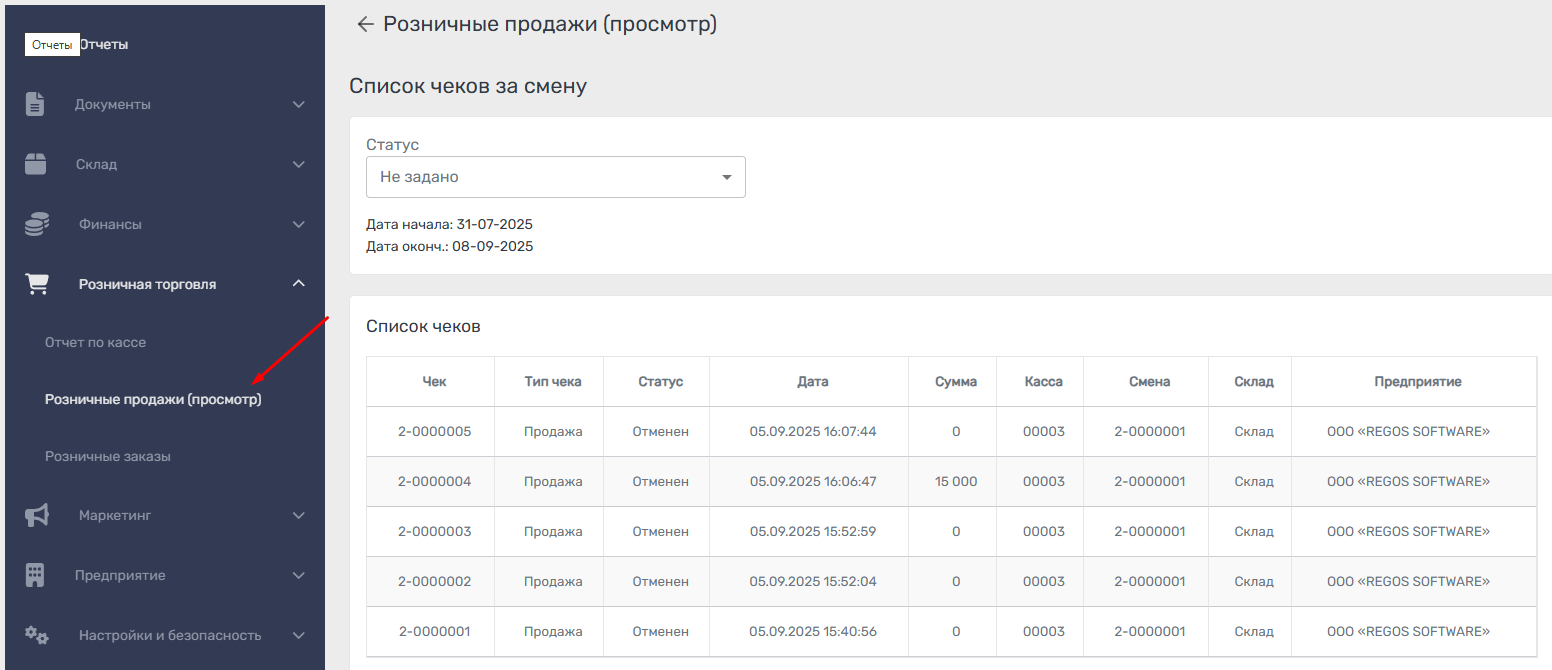Click the Retail trade shopping cart icon
1552x670 pixels.
[37, 285]
